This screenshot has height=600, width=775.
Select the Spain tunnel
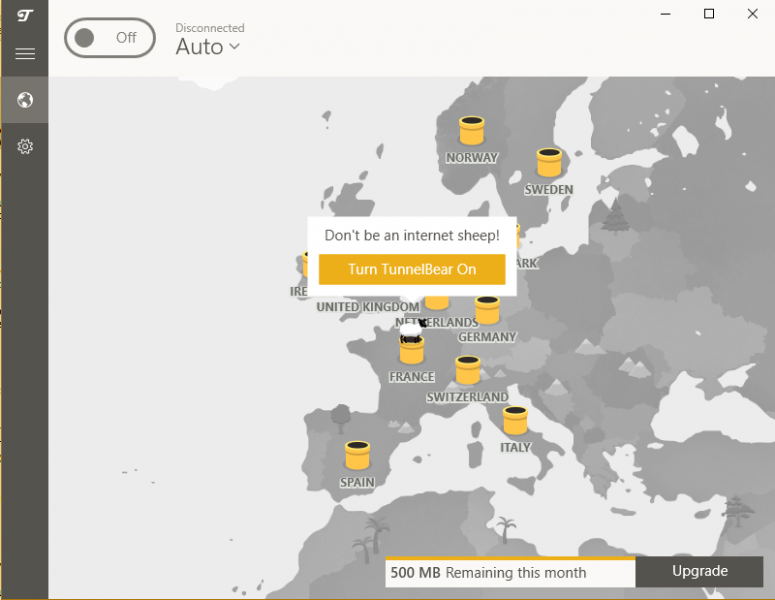pyautogui.click(x=357, y=455)
